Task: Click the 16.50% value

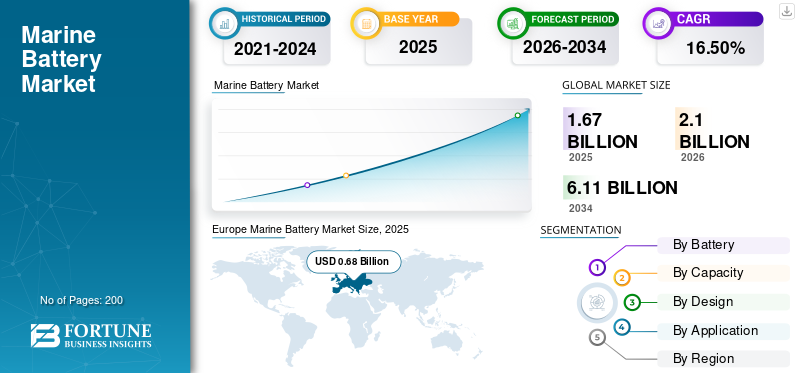Action: pyautogui.click(x=715, y=48)
